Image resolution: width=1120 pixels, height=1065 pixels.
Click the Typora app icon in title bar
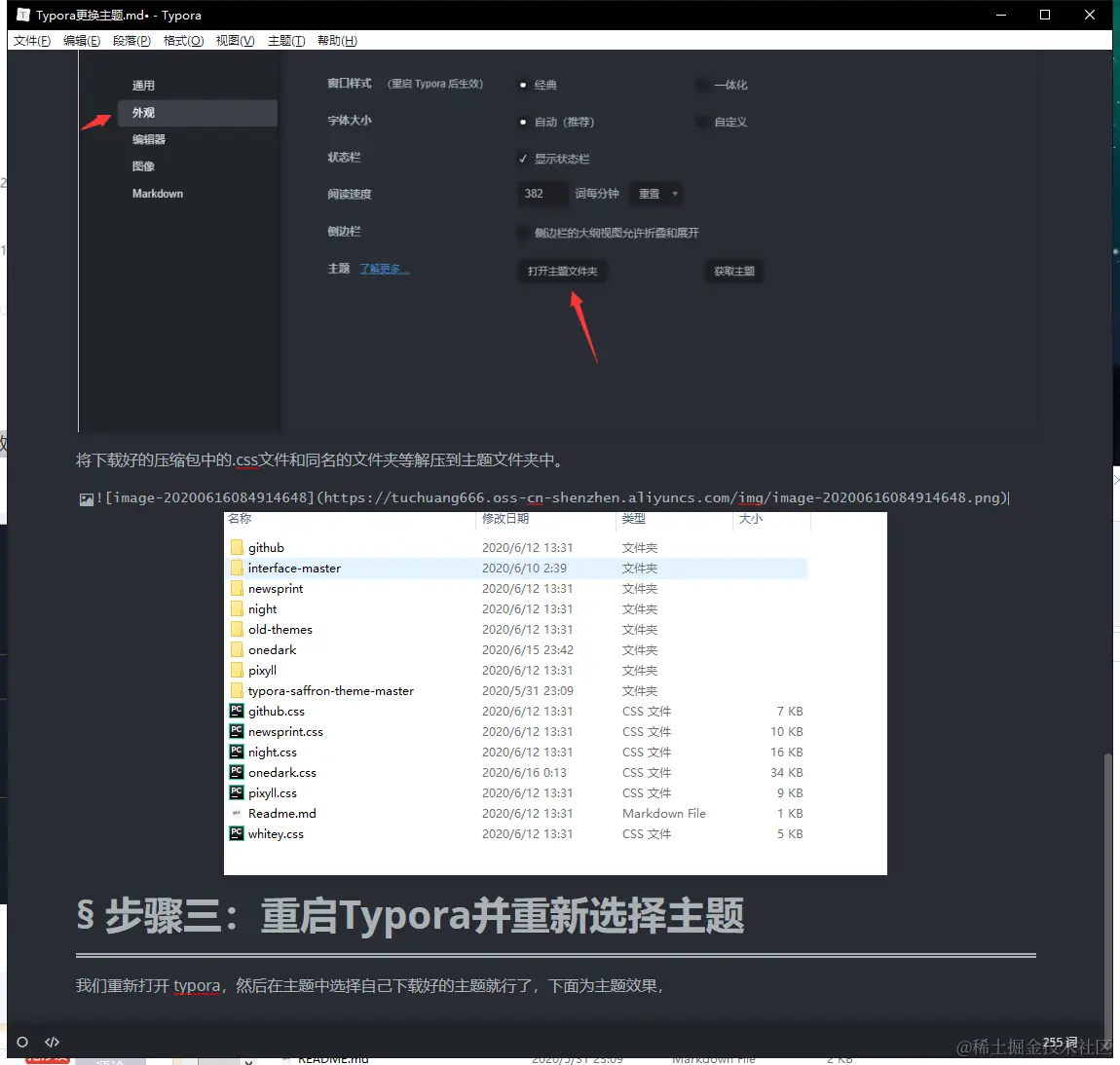click(x=23, y=15)
